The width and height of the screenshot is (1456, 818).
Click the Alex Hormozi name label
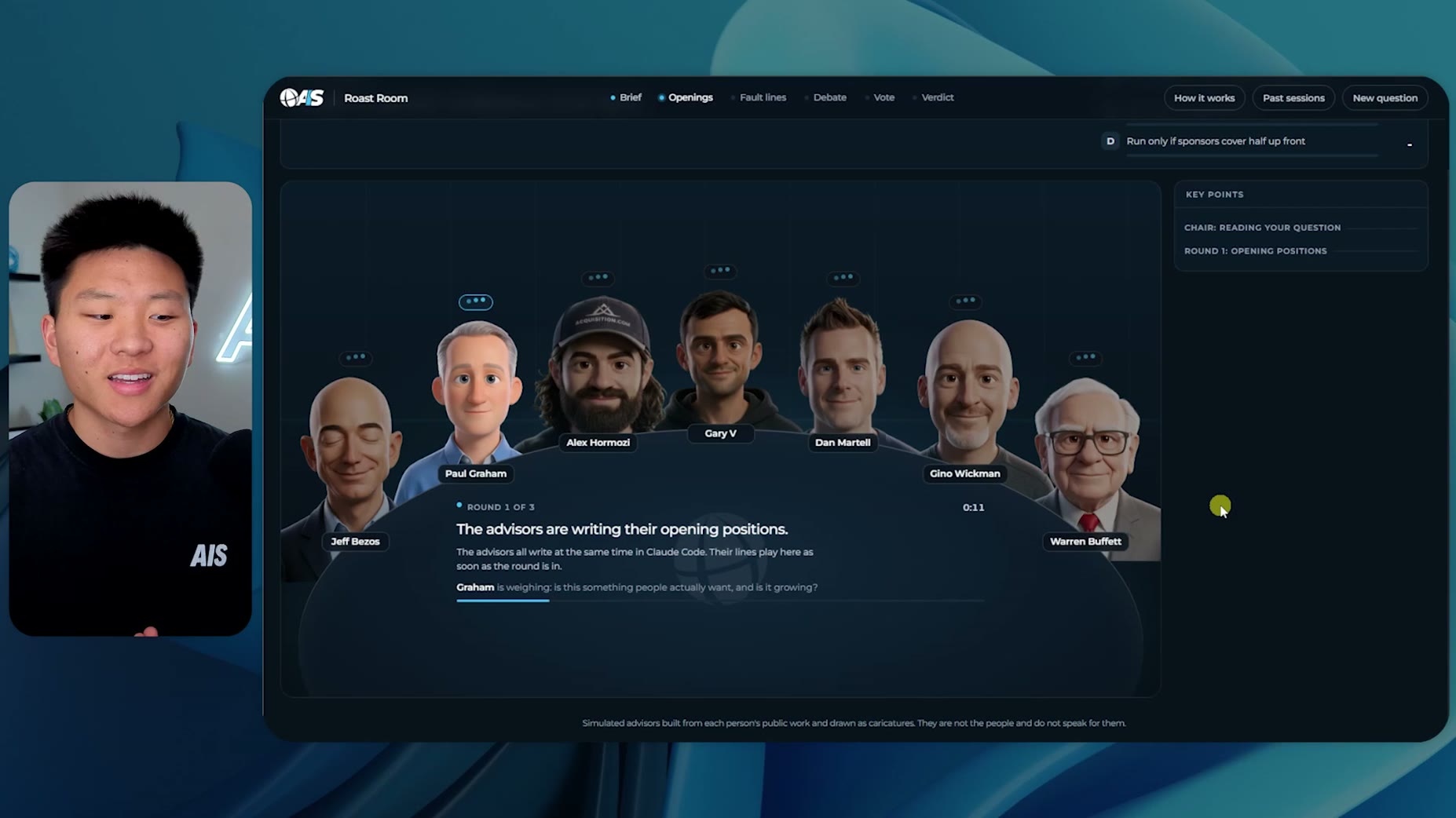[x=598, y=443]
